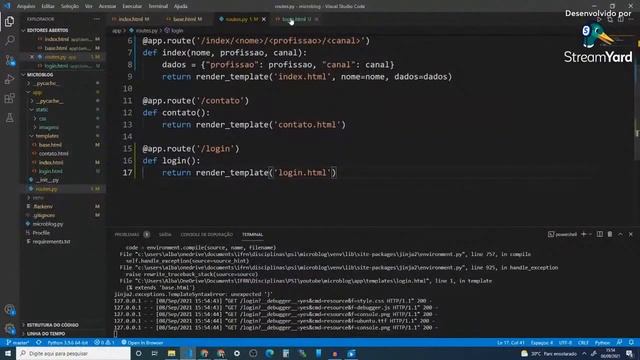Click the Ln 17, Col 41 indicator
The image size is (640, 360).
pyautogui.click(x=511, y=342)
